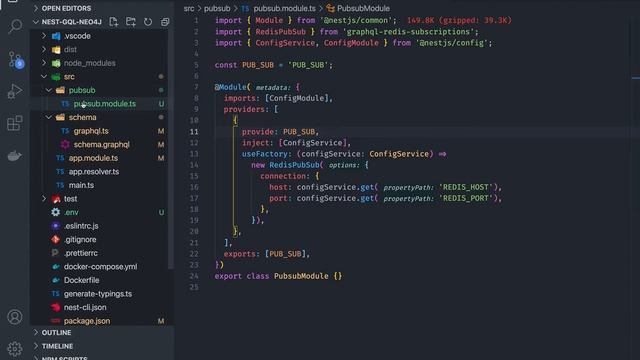Open .eslintrc.js file

pyautogui.click(x=81, y=226)
